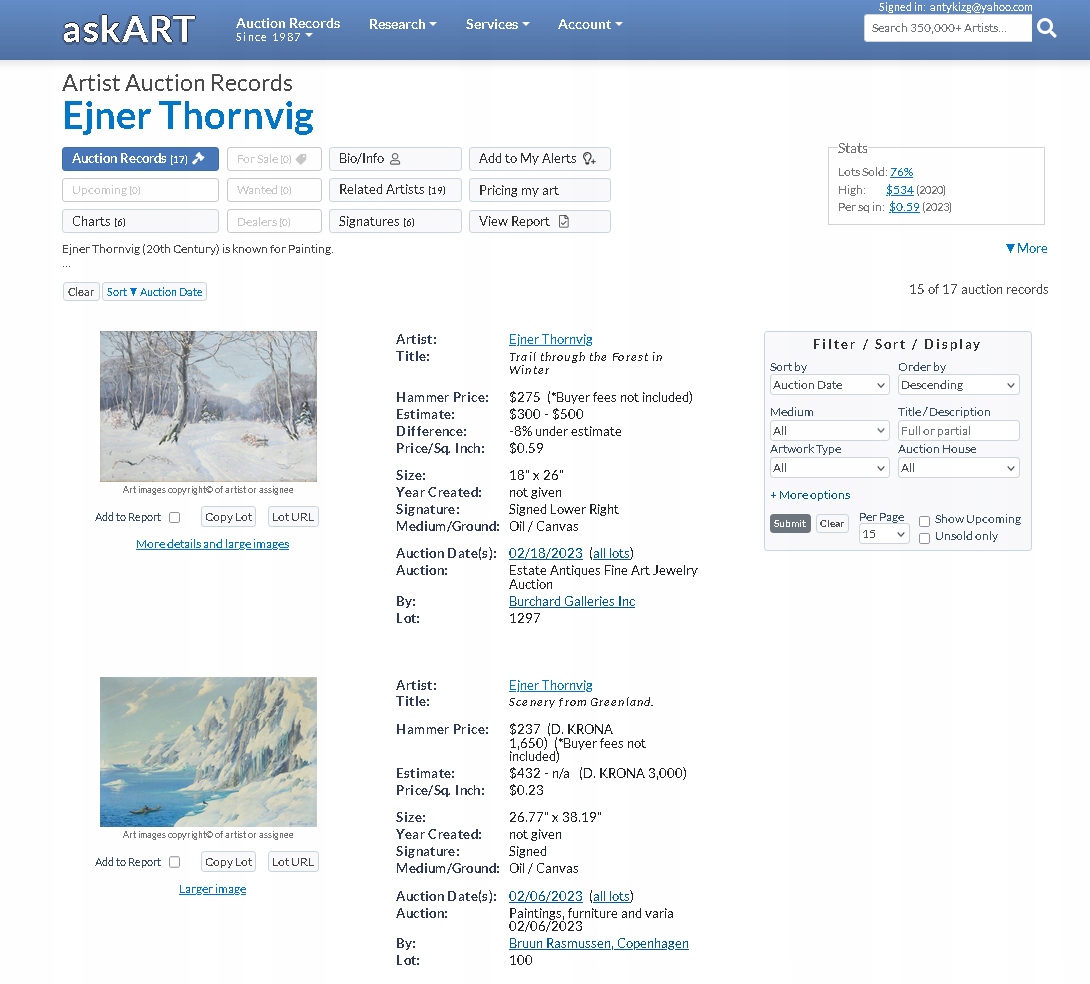
Task: Click Add to My Alerts
Action: click(539, 158)
